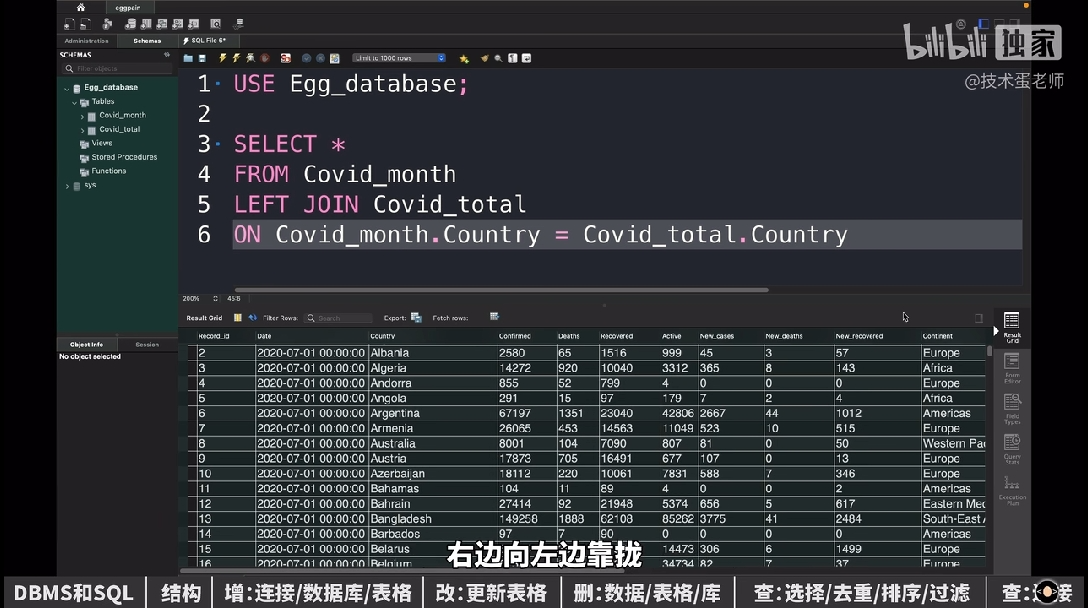Viewport: 1088px width, 608px height.
Task: Select the beautify/reformat SQL script icon
Action: 486,58
